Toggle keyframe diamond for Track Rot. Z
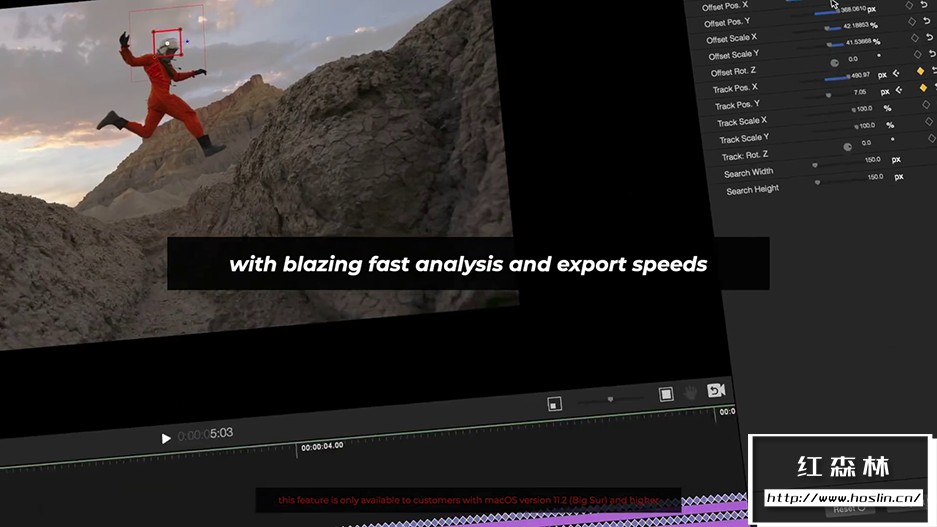This screenshot has width=937, height=527. 932,138
